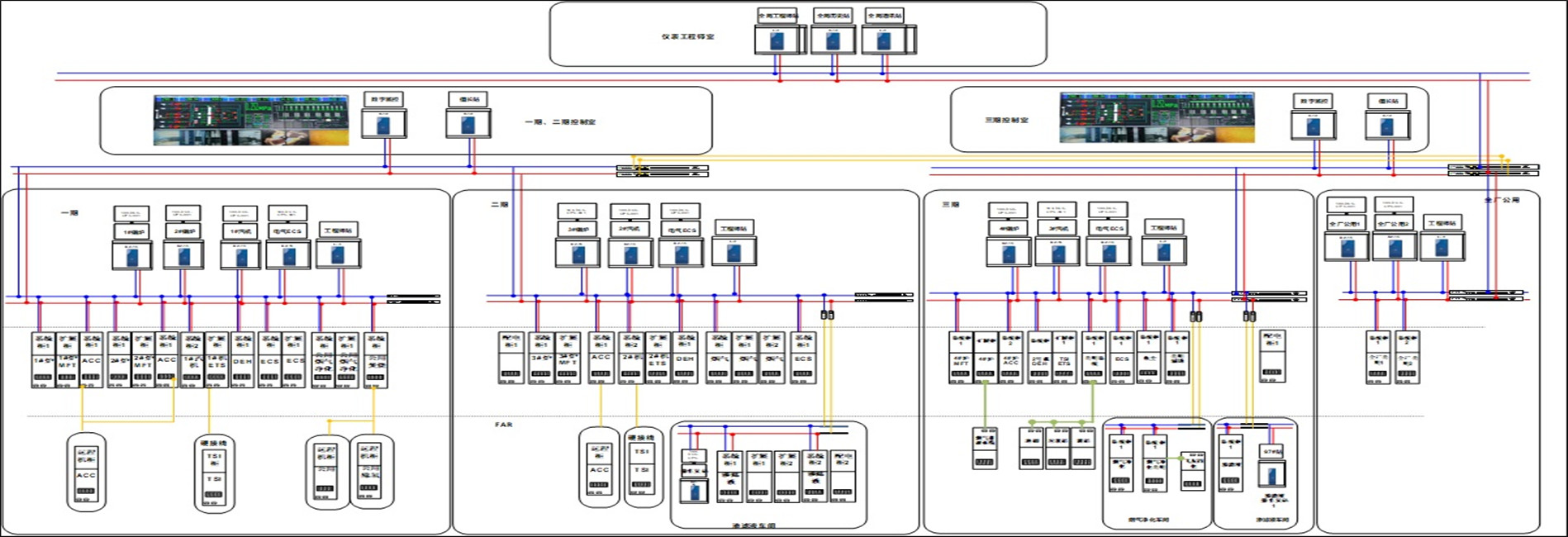Click the 工程师站 workstation in 全厂公用 section

coord(1442,247)
